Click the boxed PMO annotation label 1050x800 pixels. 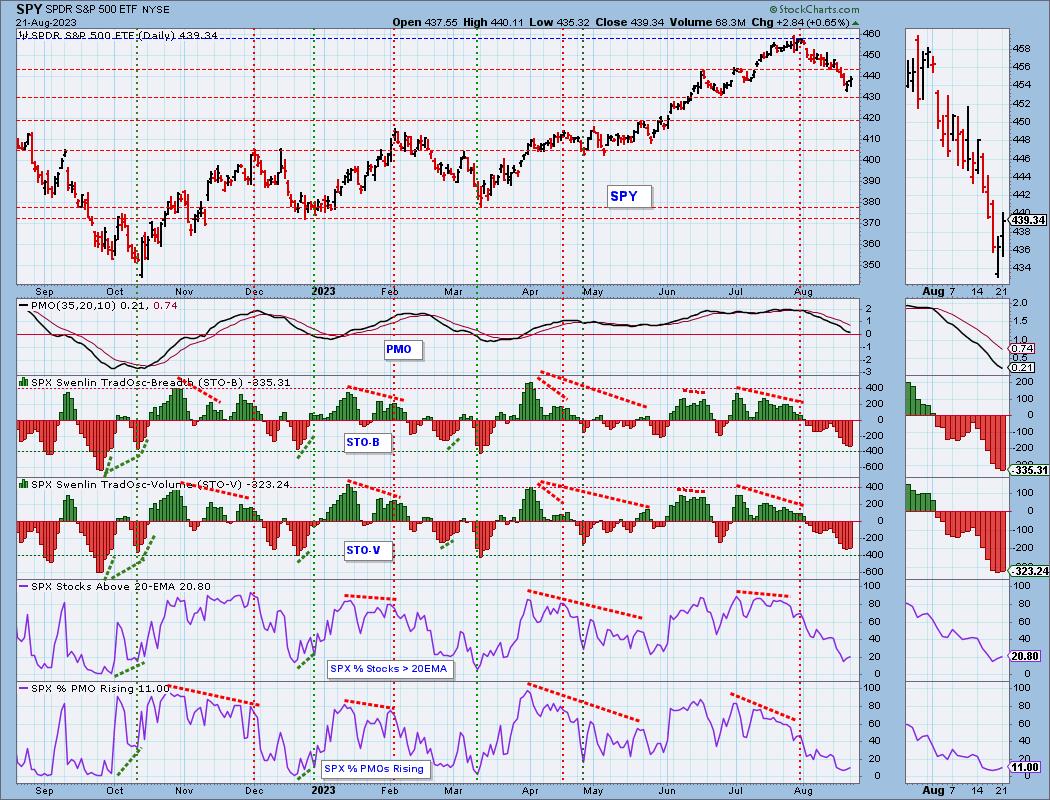pyautogui.click(x=403, y=349)
